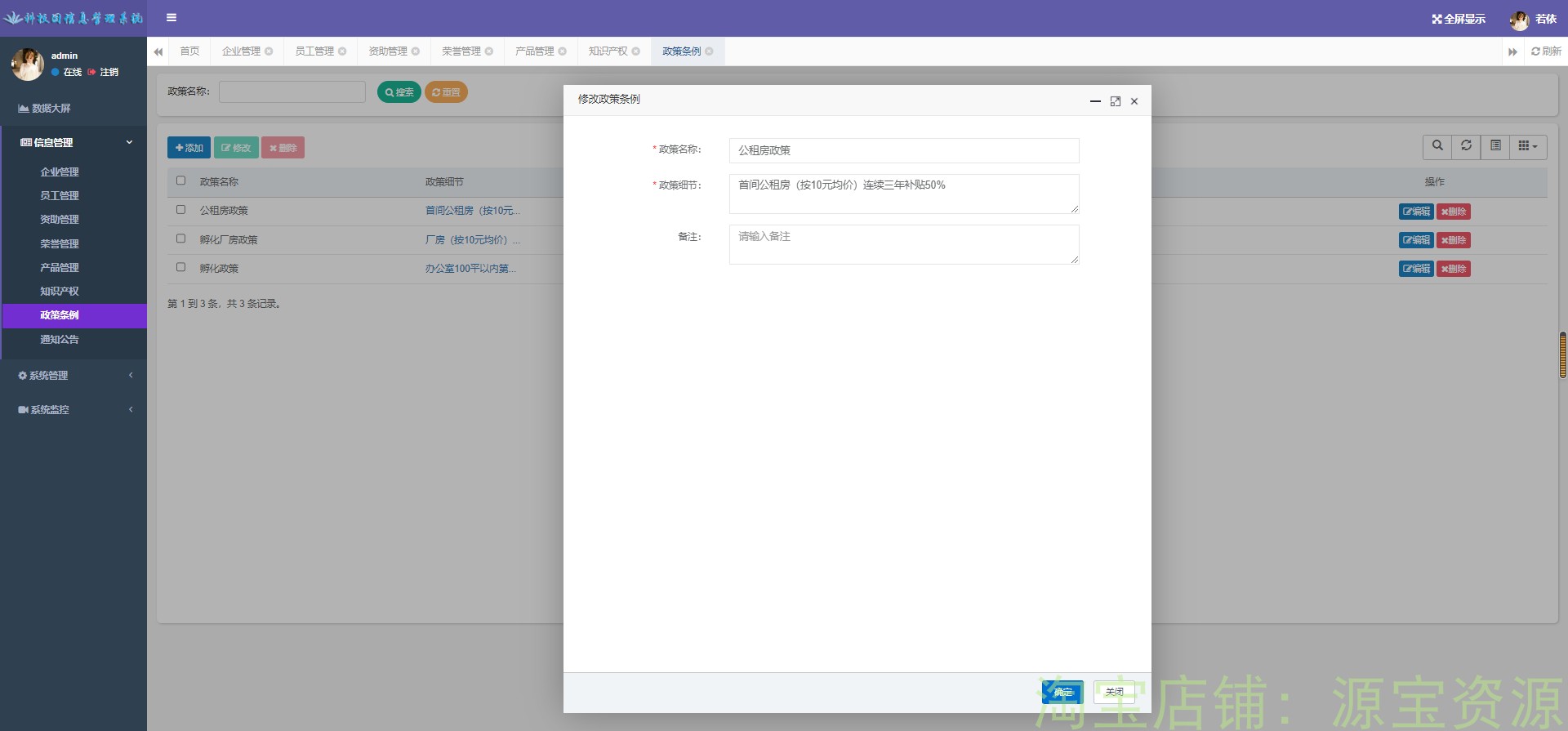Collapse the 信息管理 menu section

tap(73, 142)
